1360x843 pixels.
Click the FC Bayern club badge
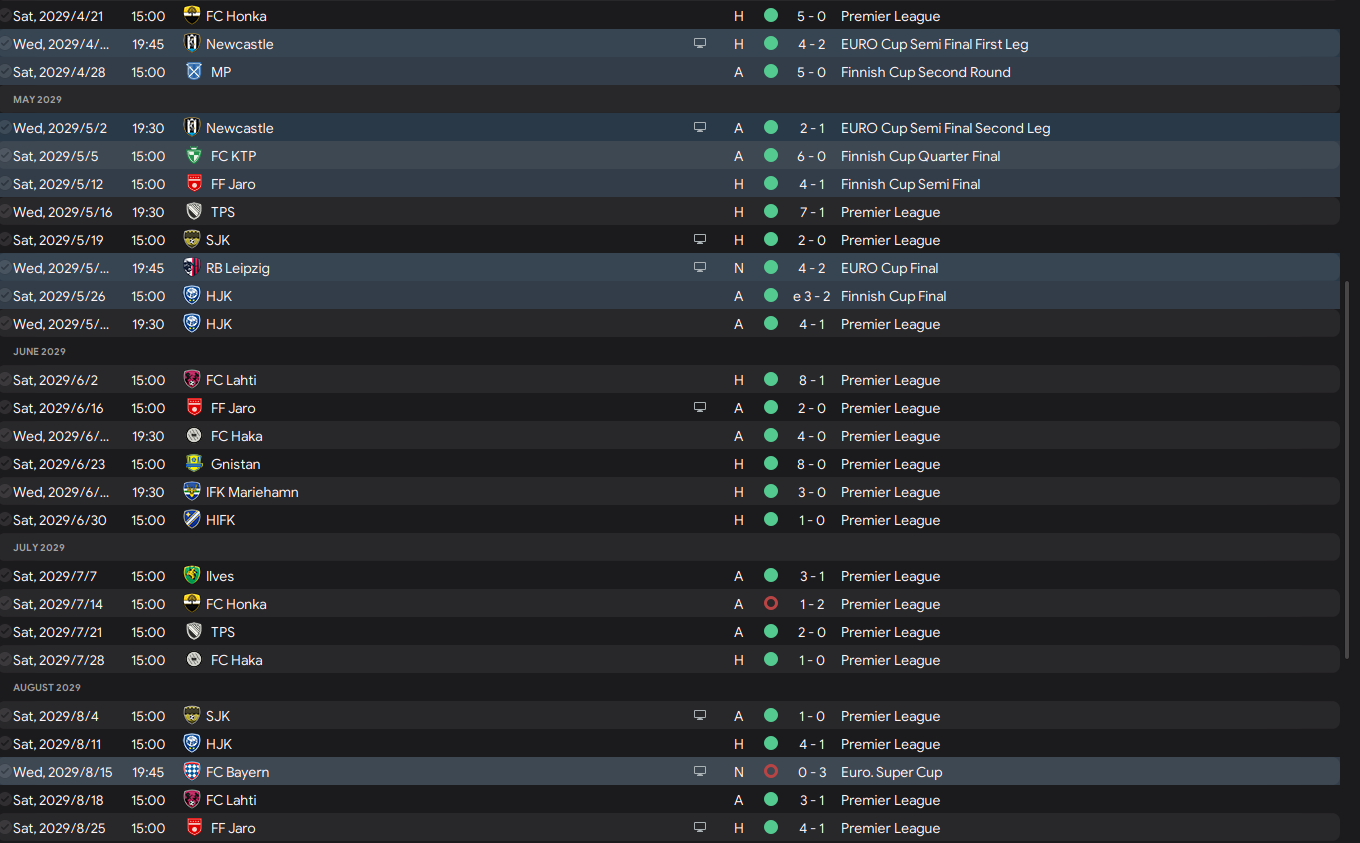[x=192, y=772]
